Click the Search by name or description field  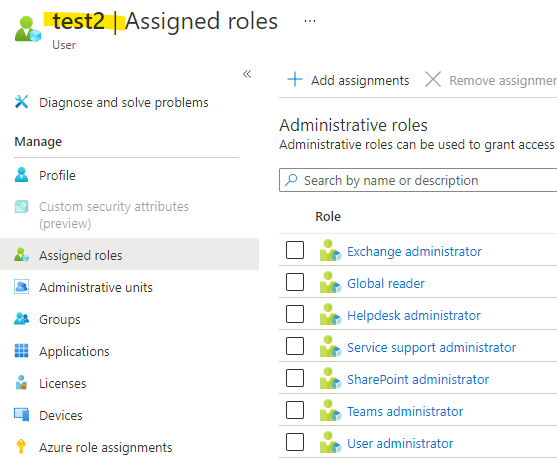418,180
